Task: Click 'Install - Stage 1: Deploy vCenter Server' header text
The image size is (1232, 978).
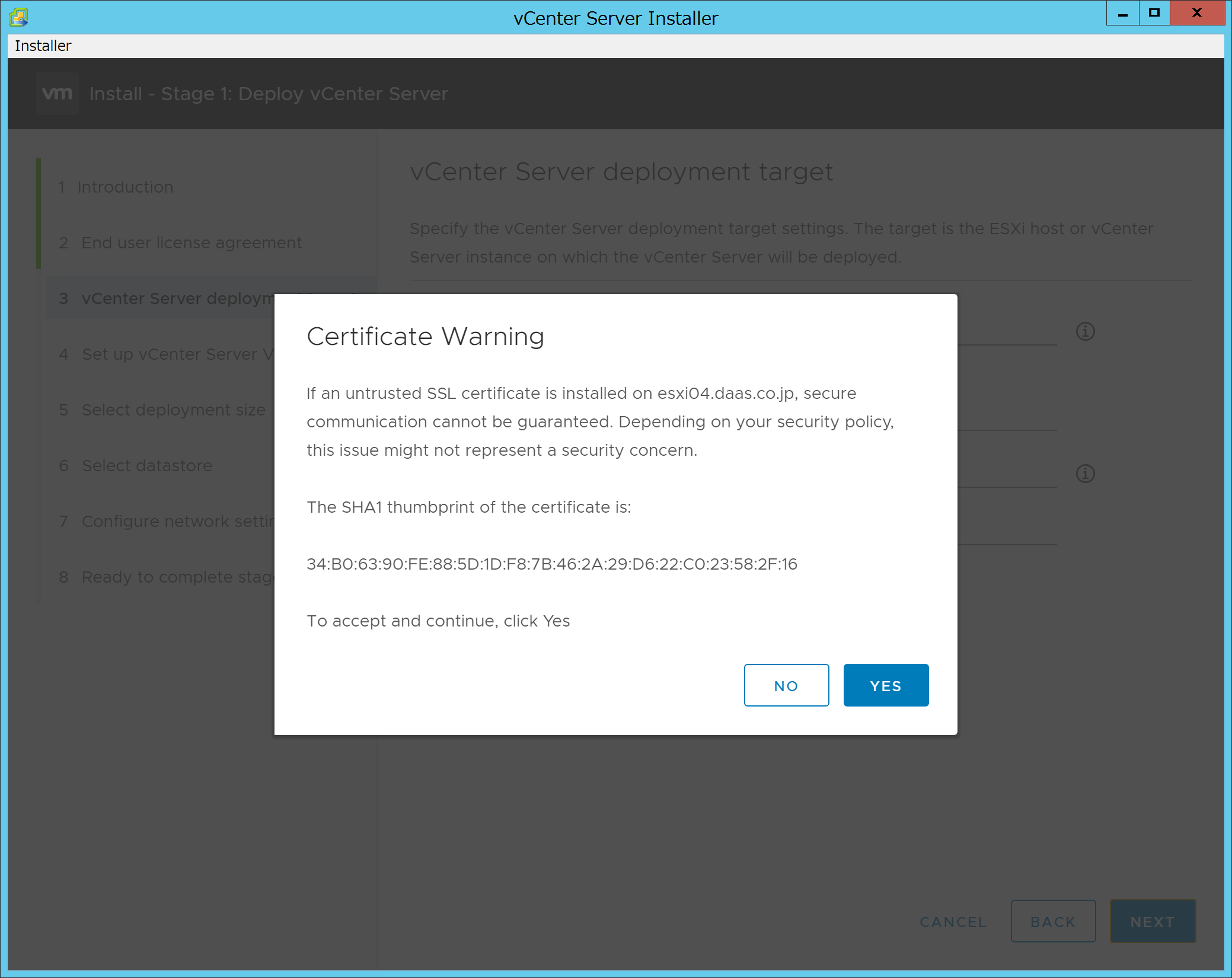Action: (269, 94)
